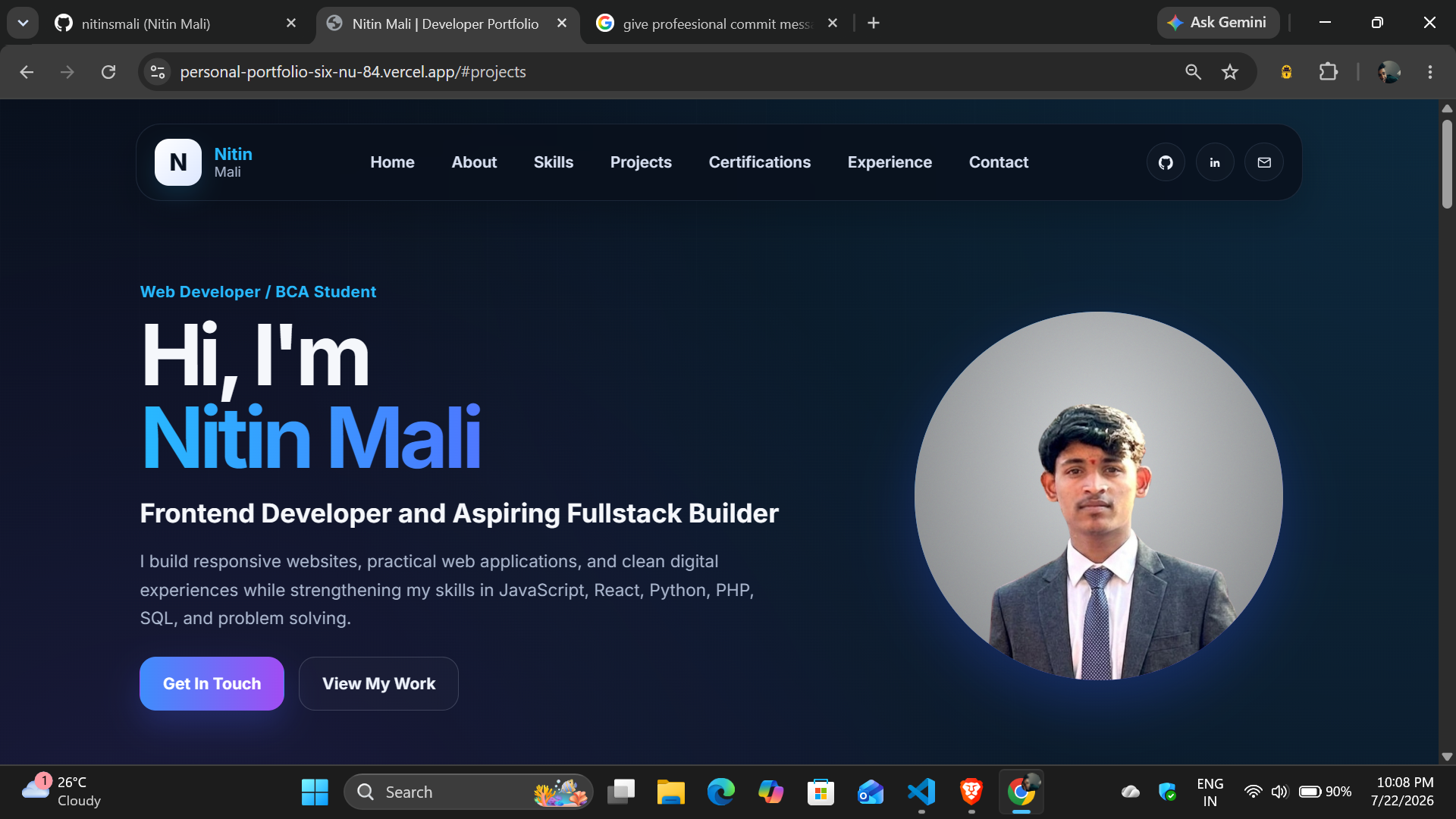Switch the ENG IN input language
The image size is (1456, 819).
pos(1210,792)
